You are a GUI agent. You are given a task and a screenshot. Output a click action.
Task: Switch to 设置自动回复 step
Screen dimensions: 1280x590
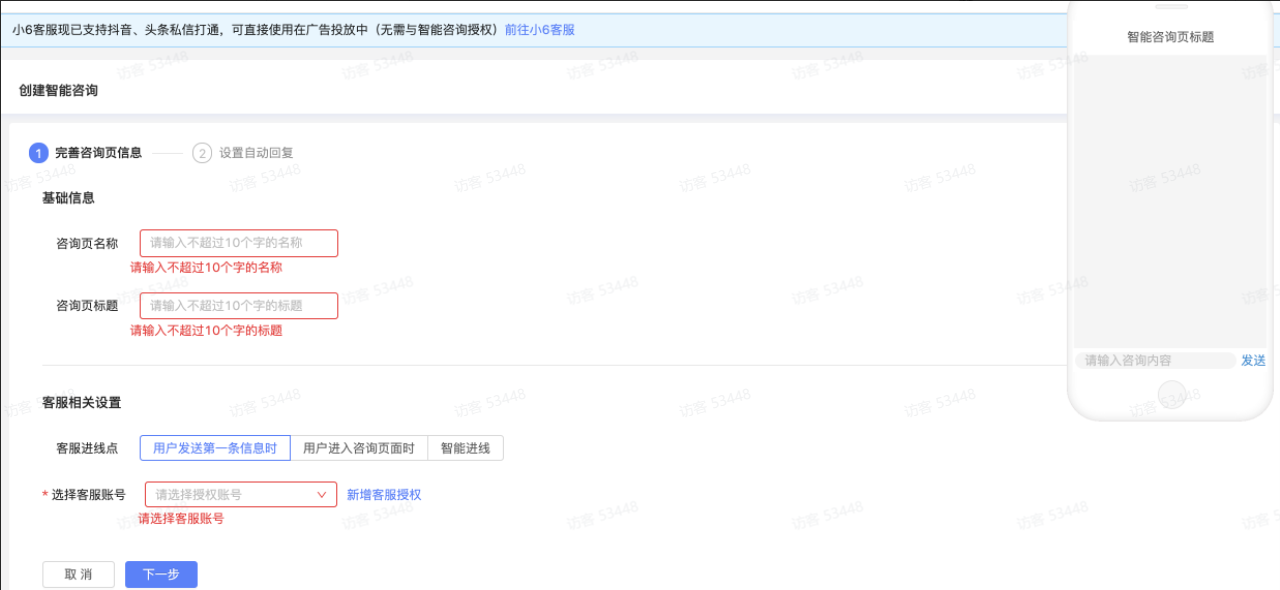coord(256,153)
